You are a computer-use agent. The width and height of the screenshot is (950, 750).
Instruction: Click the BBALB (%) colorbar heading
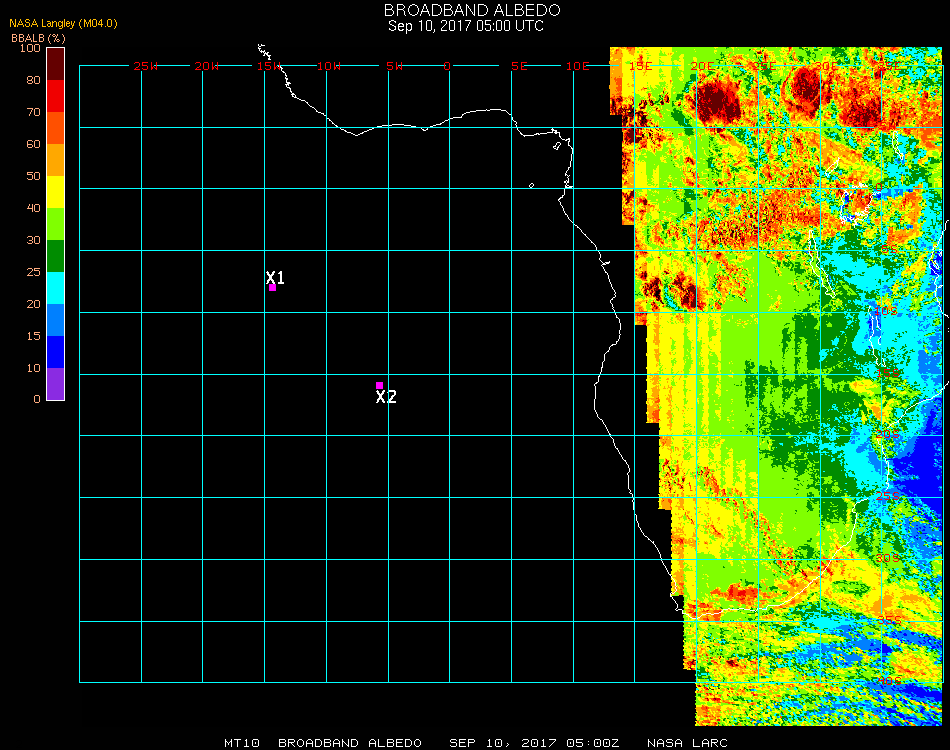pos(38,38)
